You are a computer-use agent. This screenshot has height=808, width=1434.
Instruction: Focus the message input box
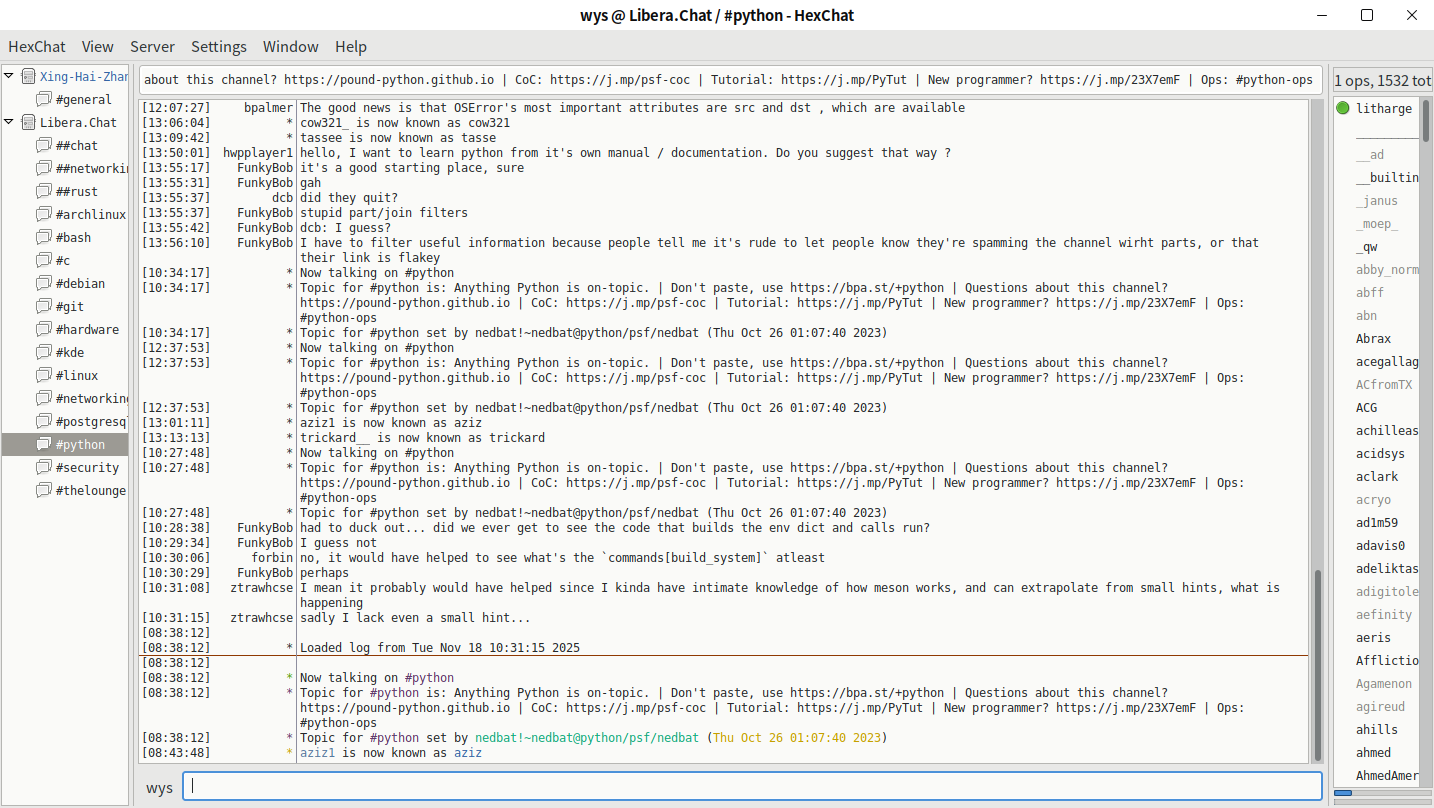pyautogui.click(x=752, y=786)
